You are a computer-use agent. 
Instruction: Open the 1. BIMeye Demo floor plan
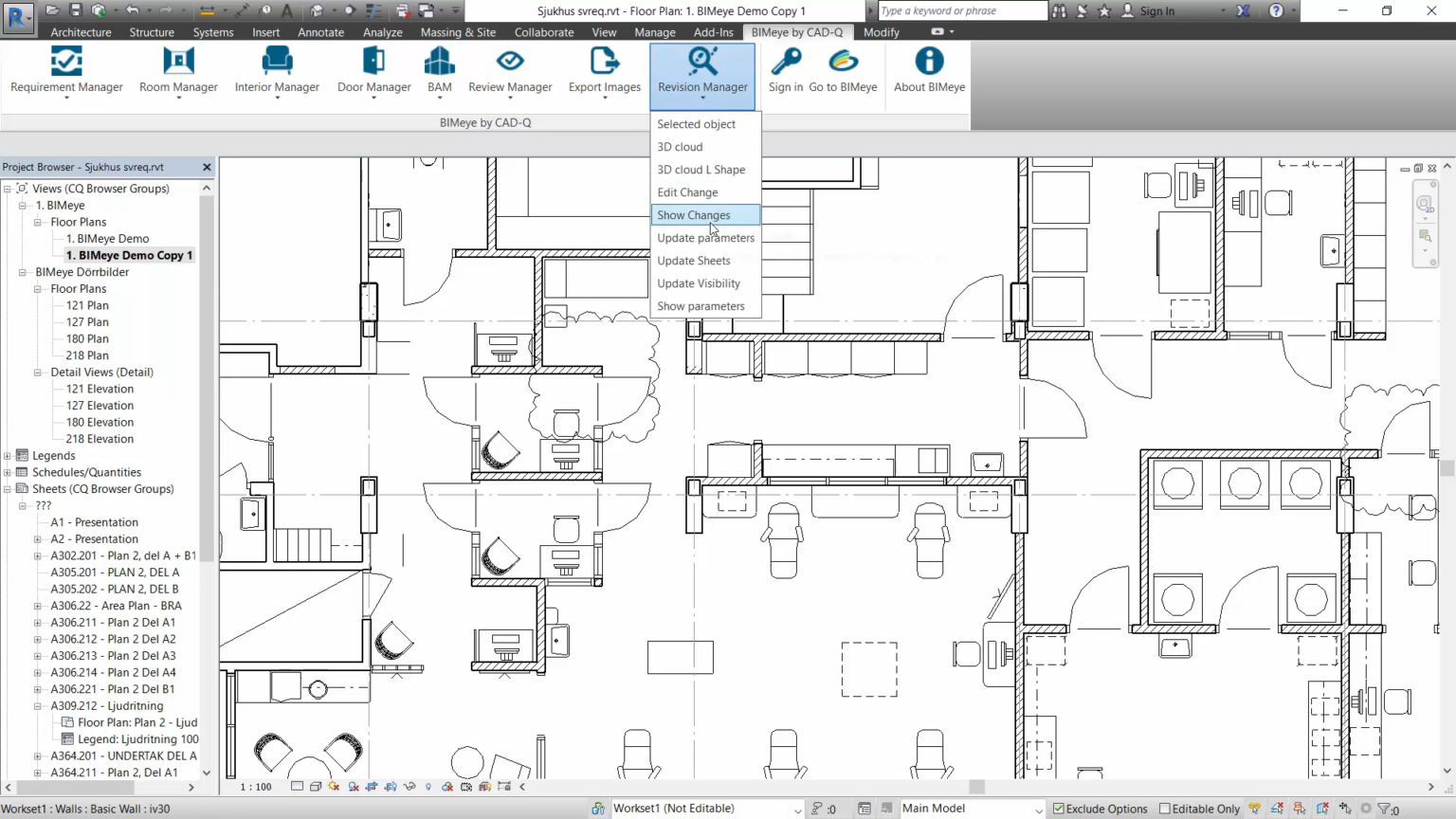(x=107, y=239)
